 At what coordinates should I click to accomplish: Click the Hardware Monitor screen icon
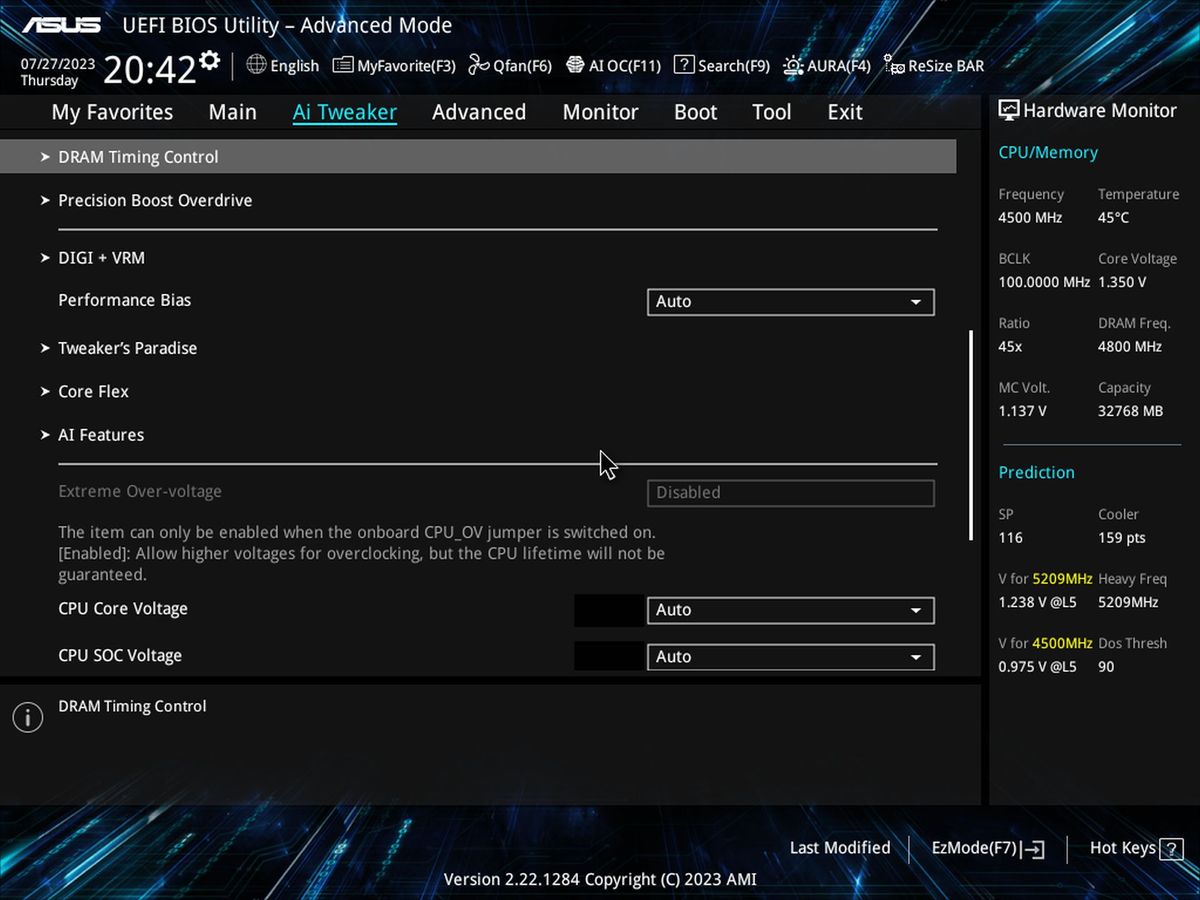(x=1008, y=111)
